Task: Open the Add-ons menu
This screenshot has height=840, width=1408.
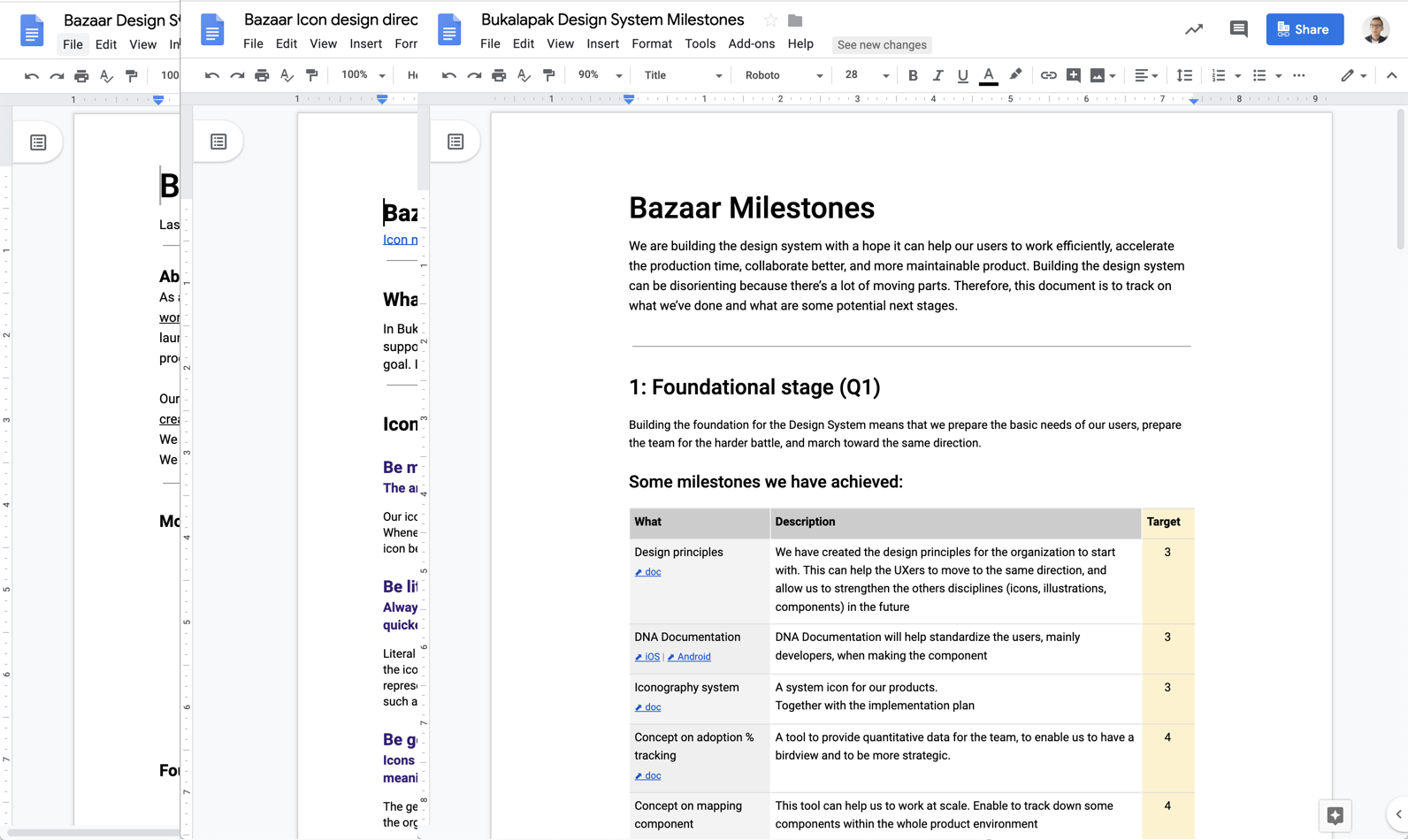Action: [751, 43]
